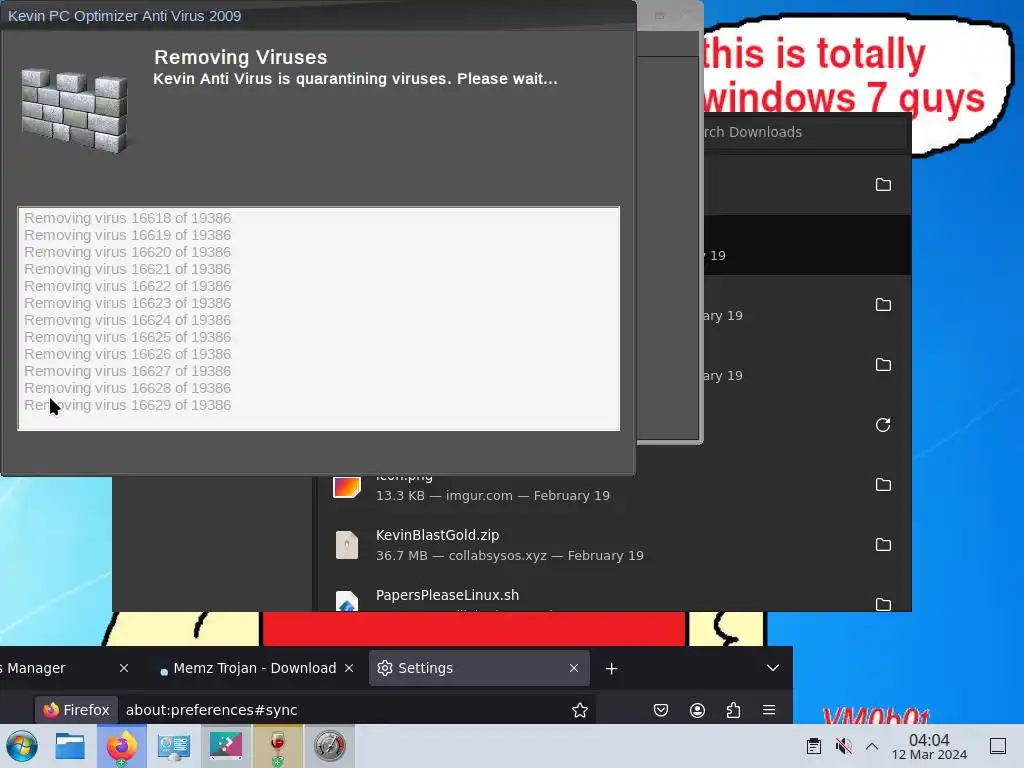This screenshot has width=1024, height=768.
Task: Select log line Removing virus 16625 of 19386
Action: (127, 337)
